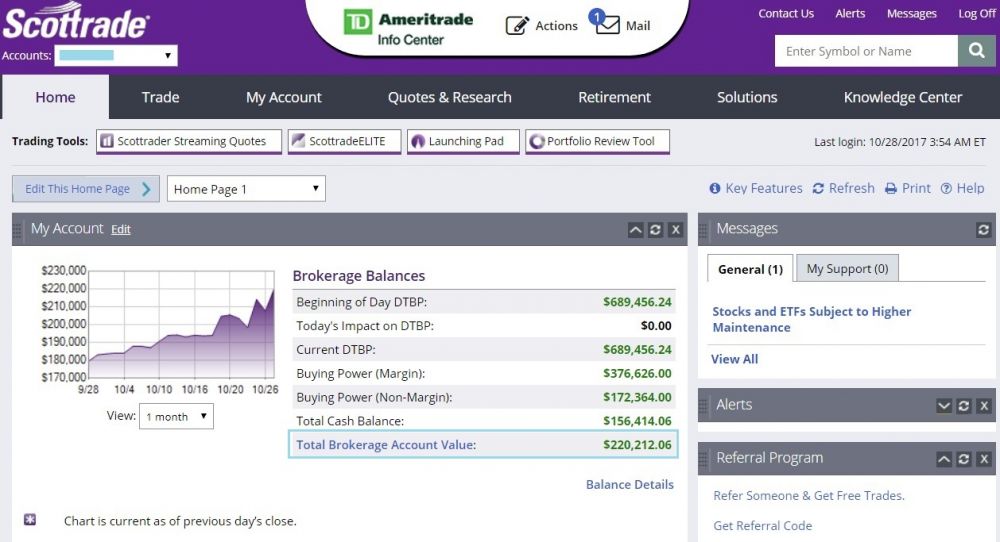Close the My Account panel
Screen dimensions: 1000x542
click(x=675, y=230)
